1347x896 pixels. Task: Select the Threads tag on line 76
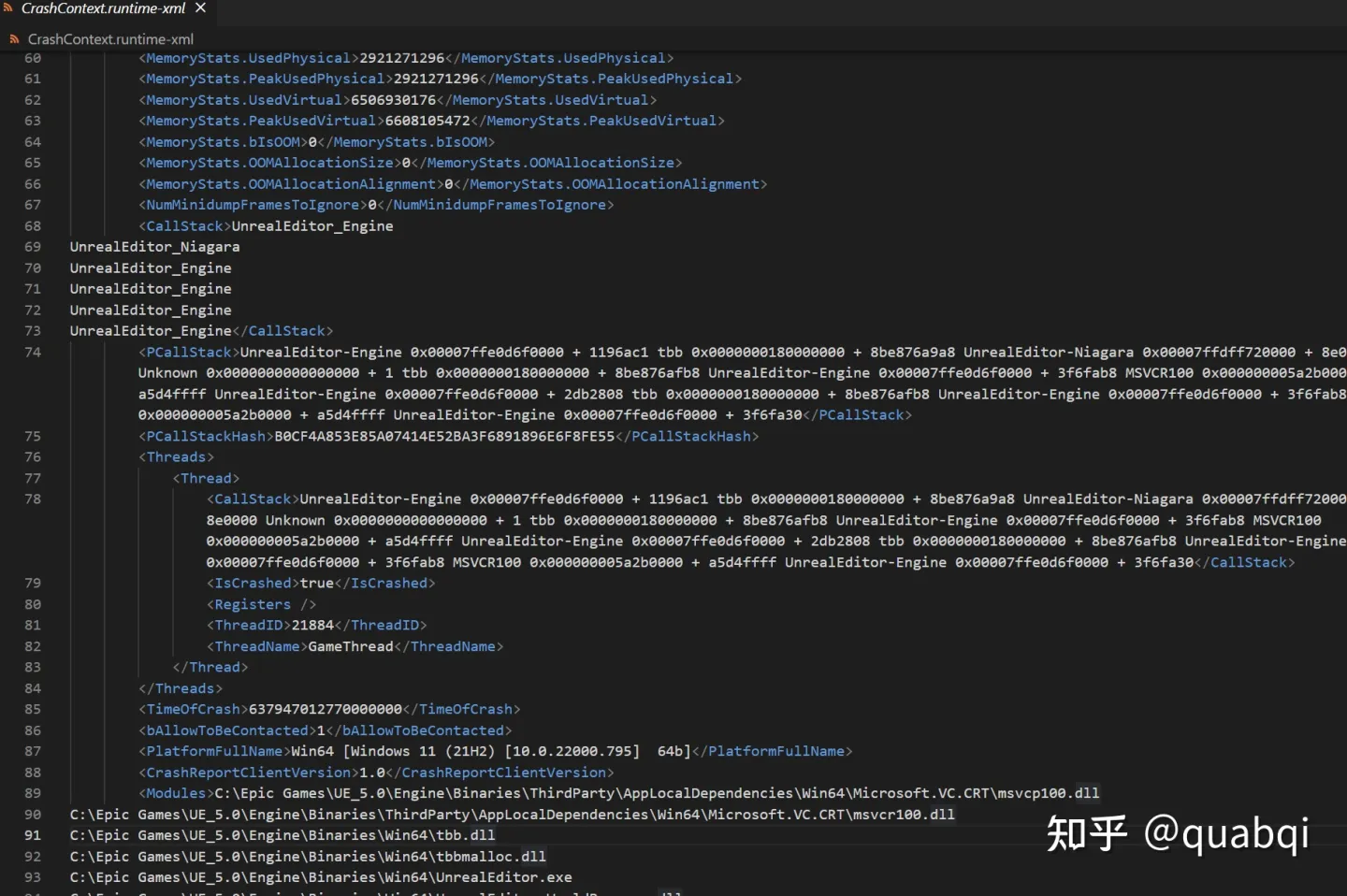176,456
